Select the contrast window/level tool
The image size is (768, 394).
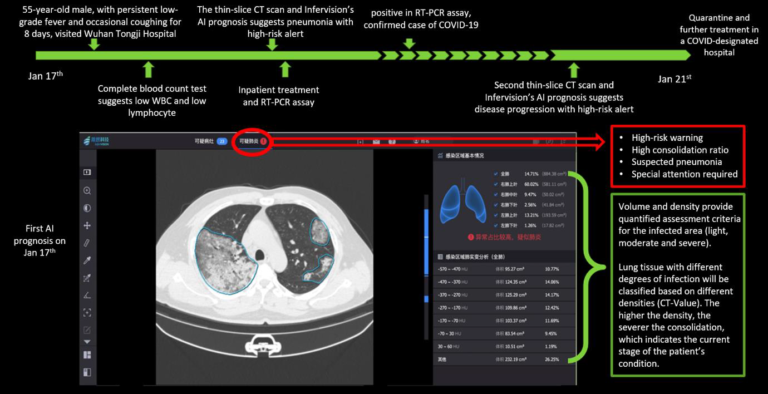tap(87, 208)
